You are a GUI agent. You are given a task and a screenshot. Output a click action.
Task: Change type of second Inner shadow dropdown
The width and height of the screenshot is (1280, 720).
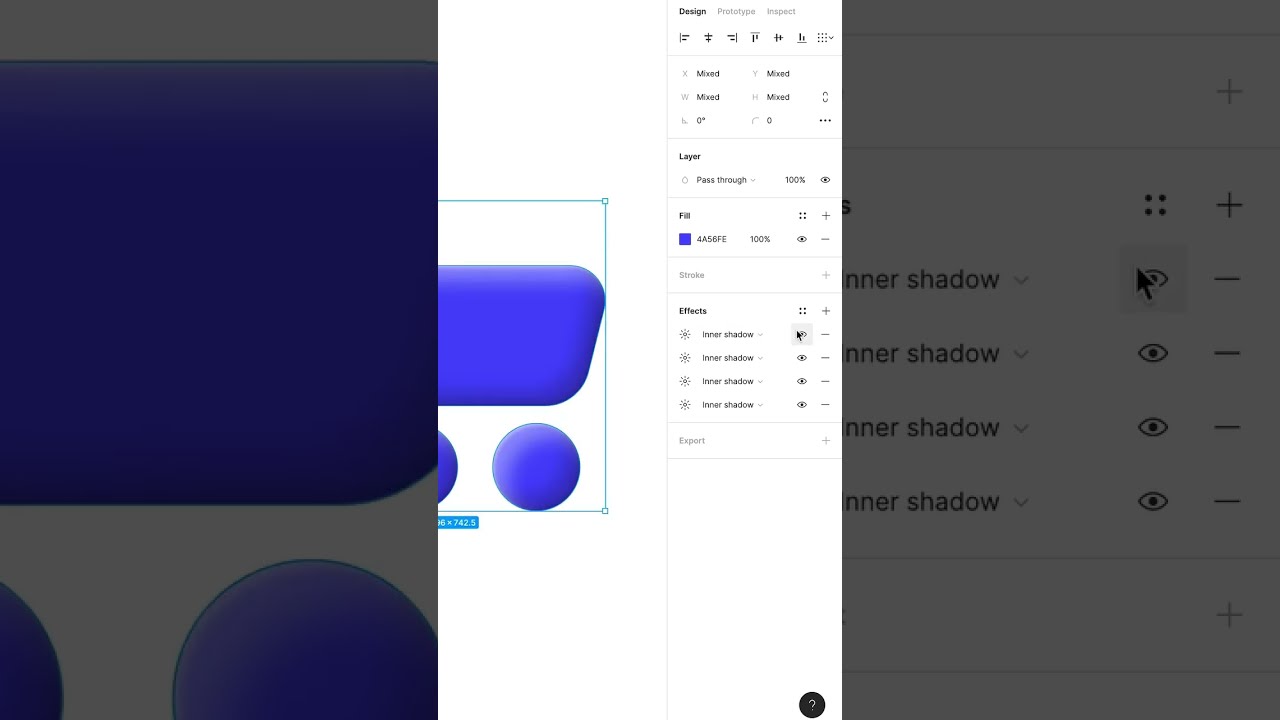point(732,358)
